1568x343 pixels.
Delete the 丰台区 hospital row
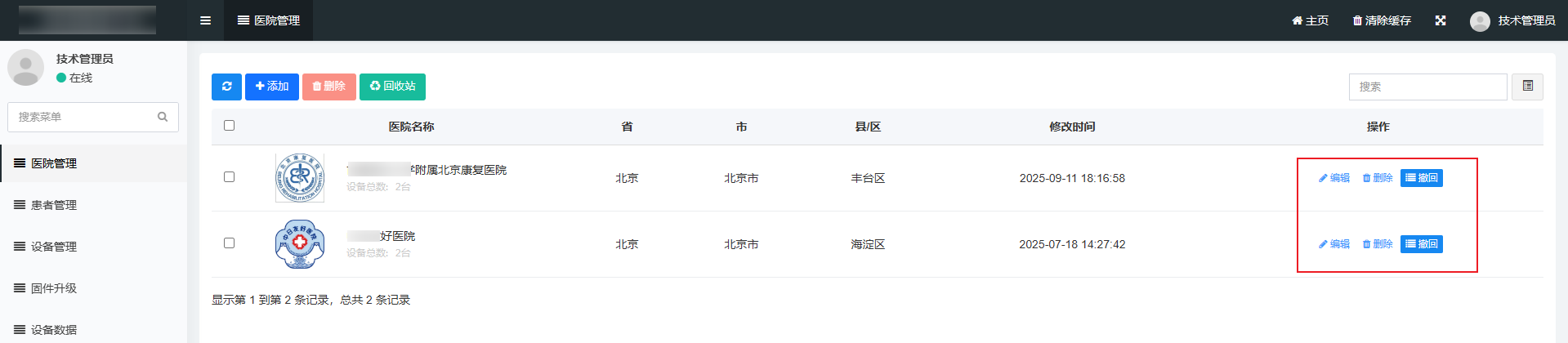click(x=1378, y=178)
